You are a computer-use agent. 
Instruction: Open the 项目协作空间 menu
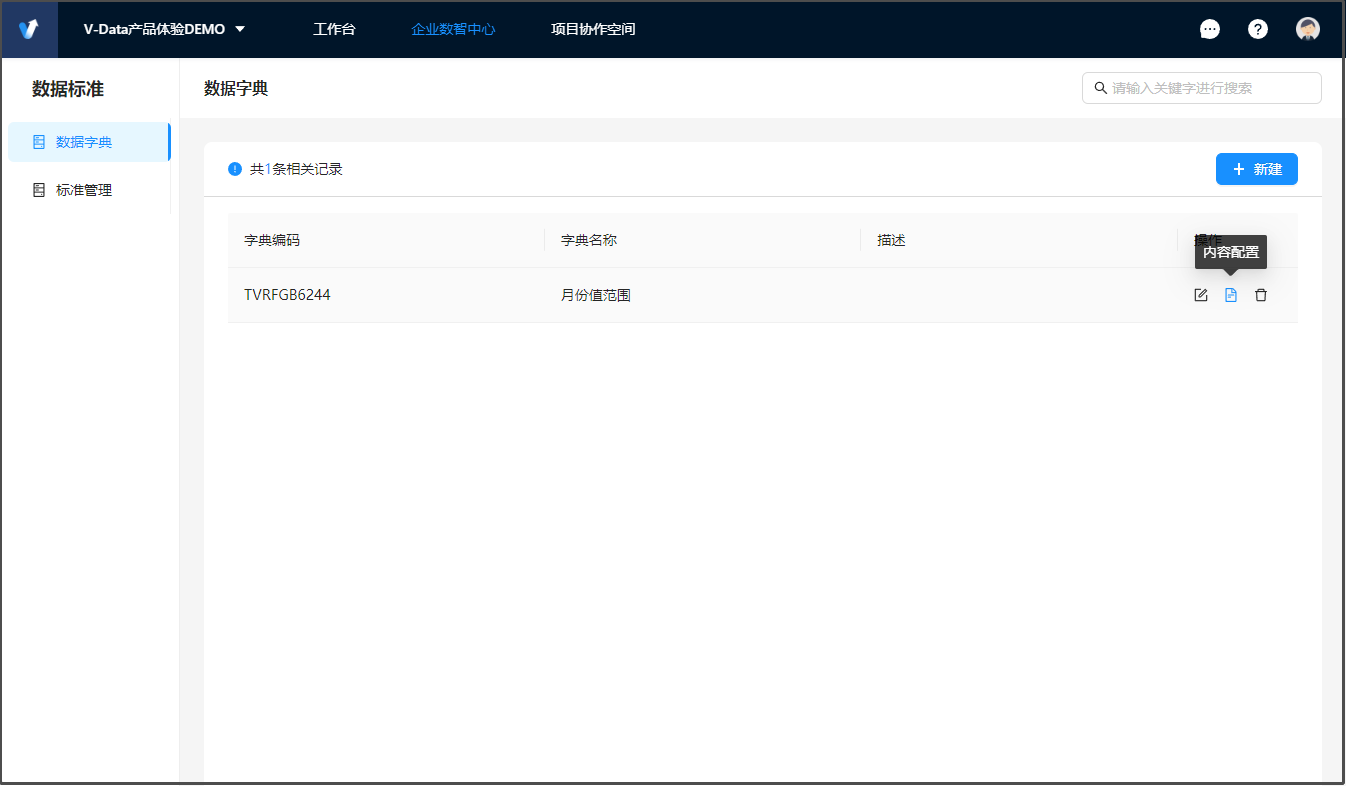[593, 29]
